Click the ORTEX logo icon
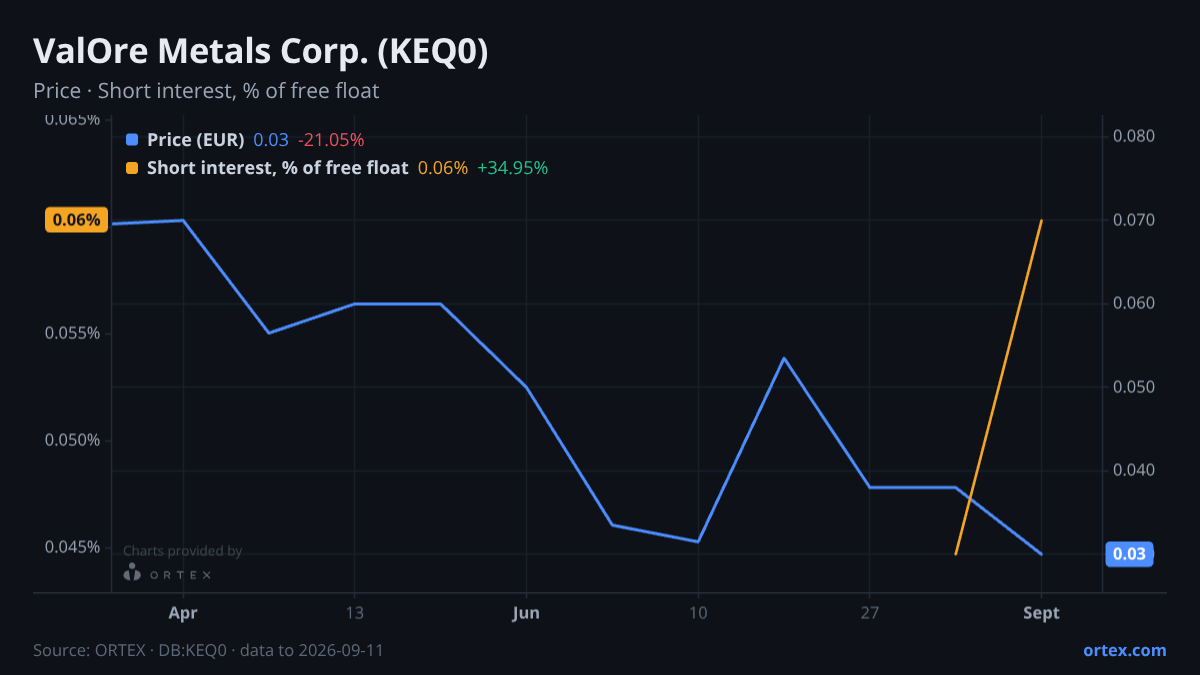 coord(132,573)
